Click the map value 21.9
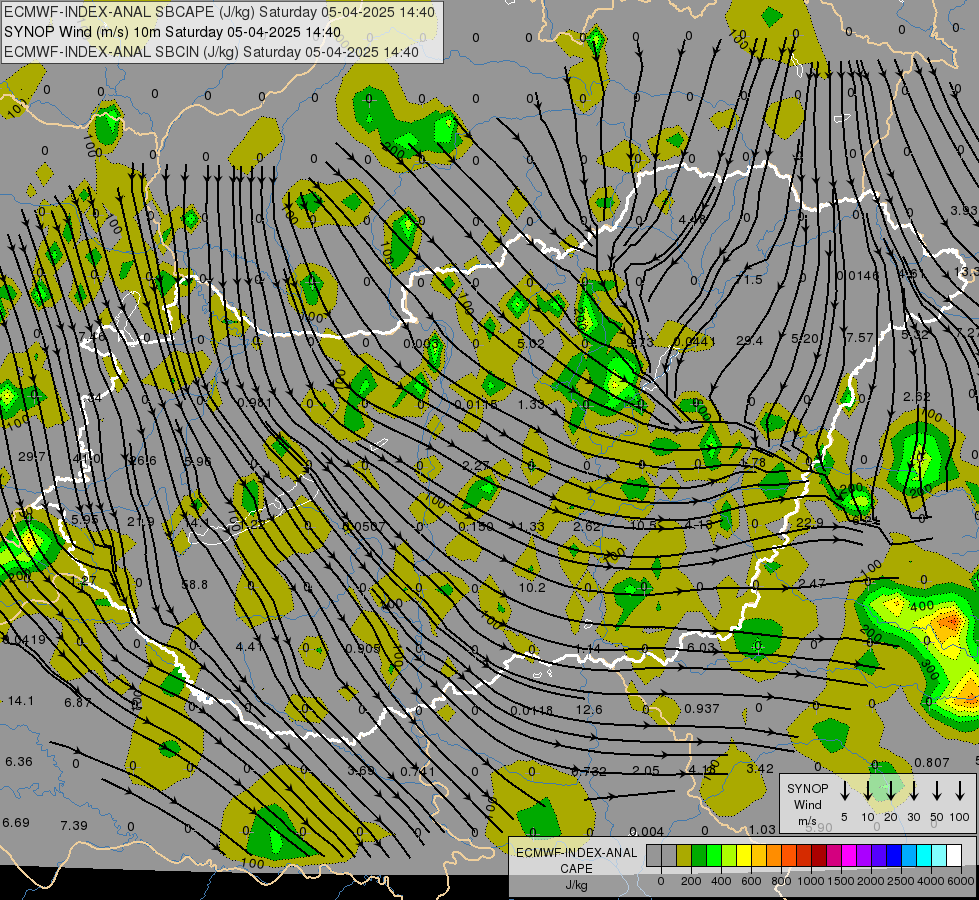 pos(140,521)
